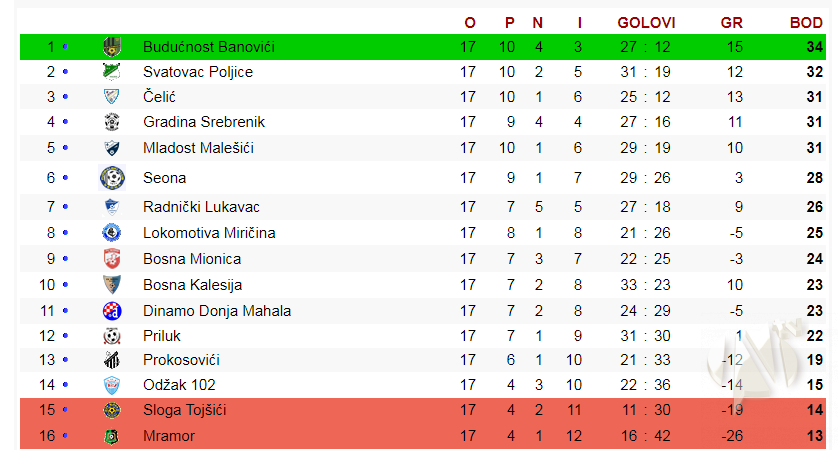This screenshot has height=450, width=839.
Task: Select the Seona club crest icon
Action: click(112, 178)
